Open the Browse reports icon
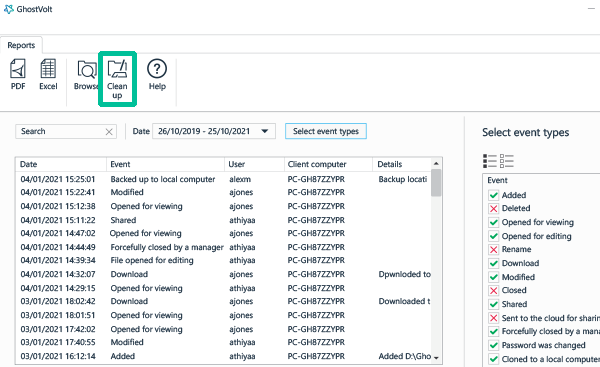Viewport: 600px width, 367px height. click(x=86, y=75)
